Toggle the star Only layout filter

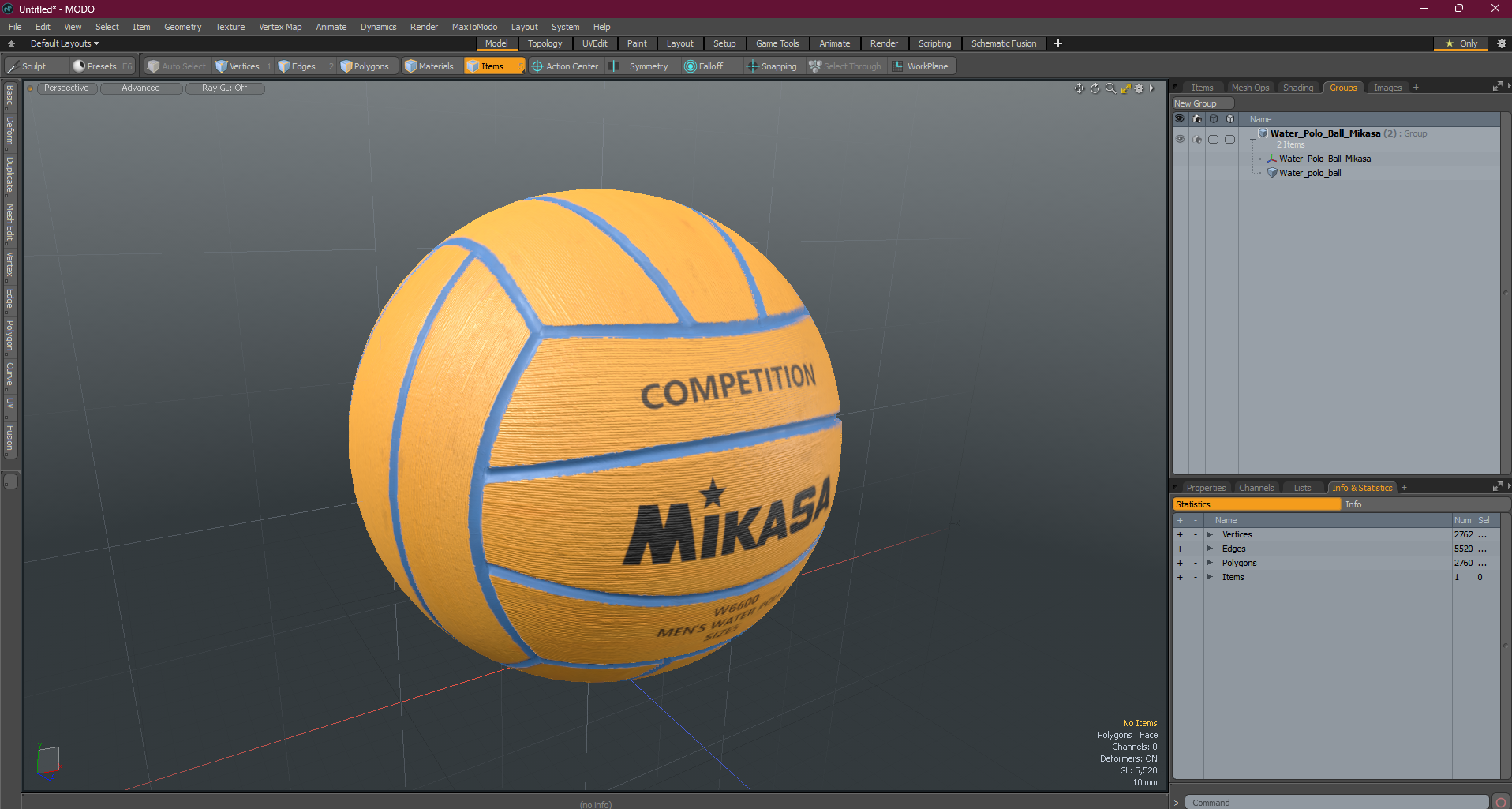point(1461,43)
